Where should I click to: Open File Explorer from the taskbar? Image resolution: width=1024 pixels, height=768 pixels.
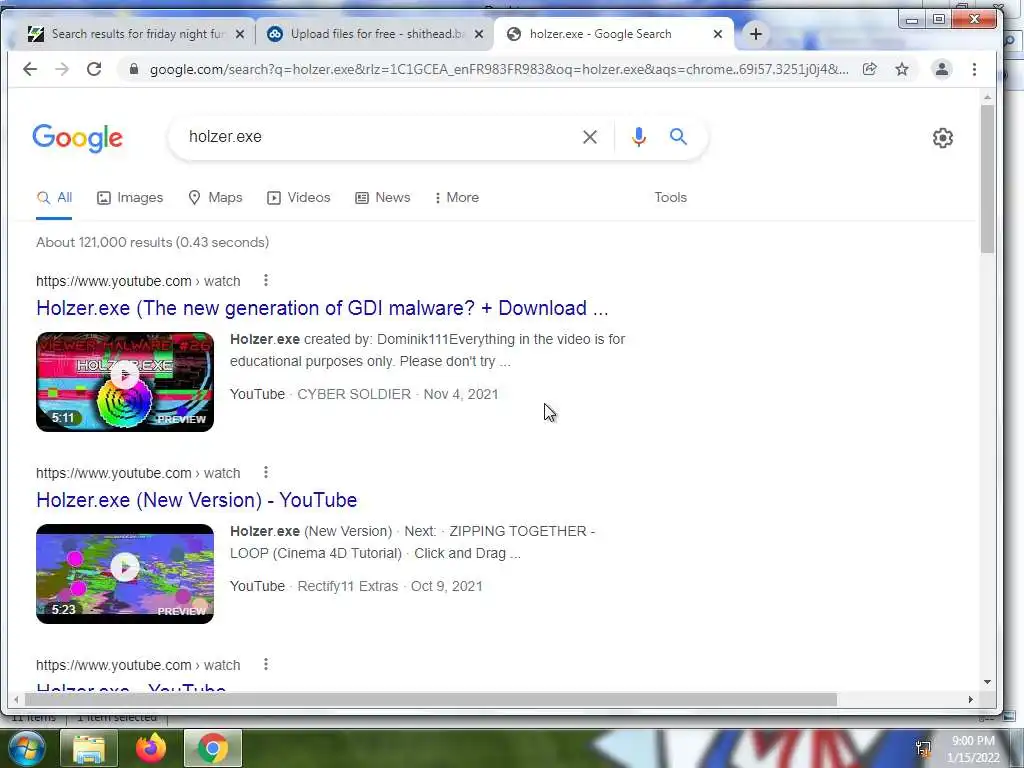pyautogui.click(x=89, y=748)
